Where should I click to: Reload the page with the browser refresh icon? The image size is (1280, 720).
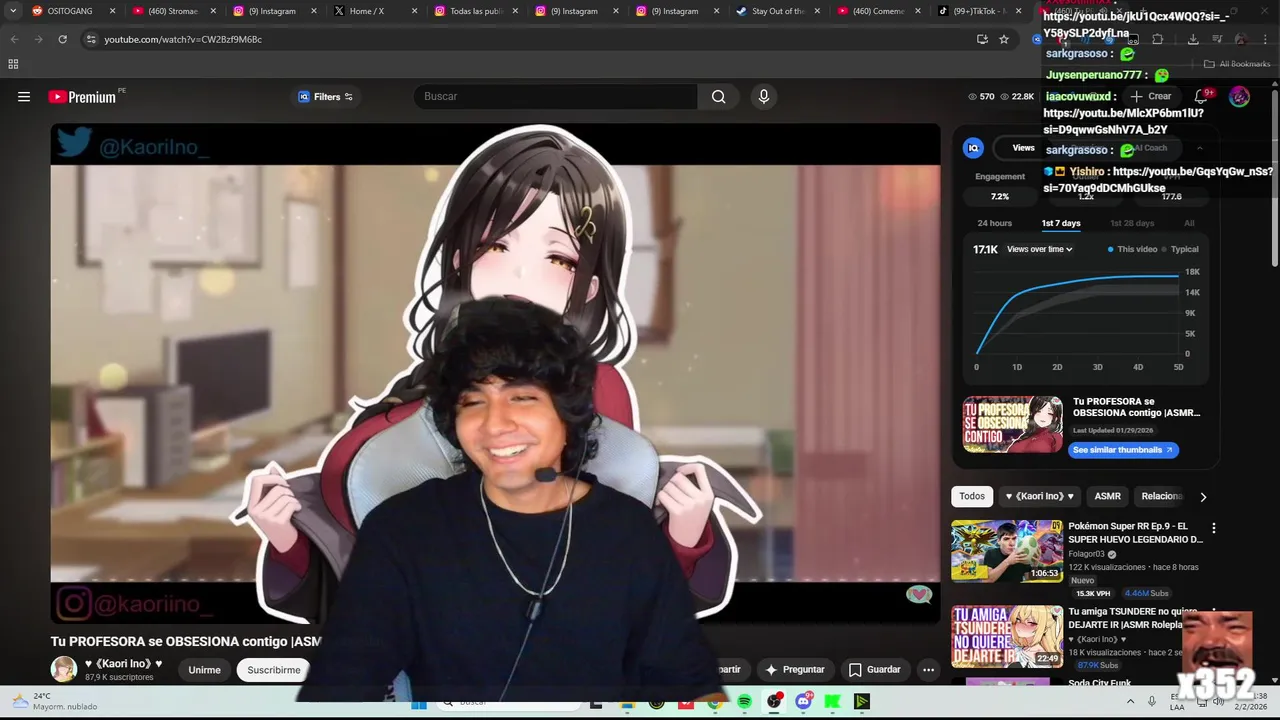pyautogui.click(x=62, y=39)
